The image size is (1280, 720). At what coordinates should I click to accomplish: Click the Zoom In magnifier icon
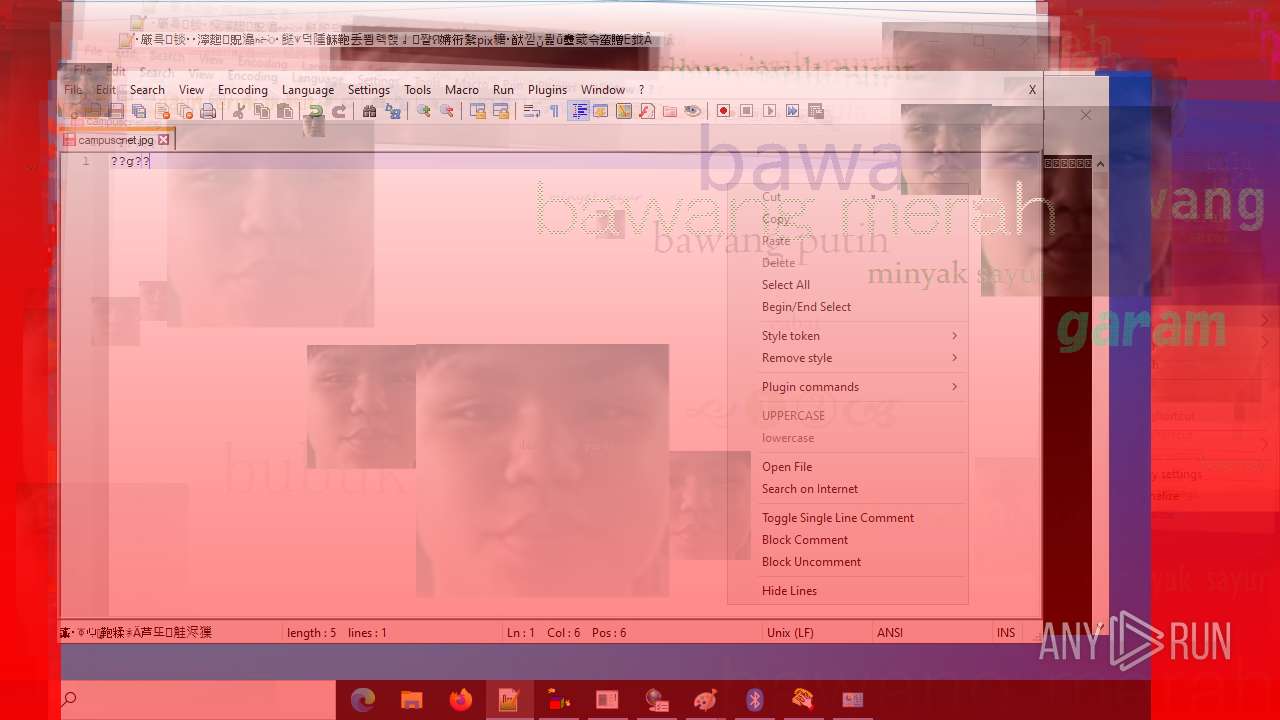coord(423,111)
